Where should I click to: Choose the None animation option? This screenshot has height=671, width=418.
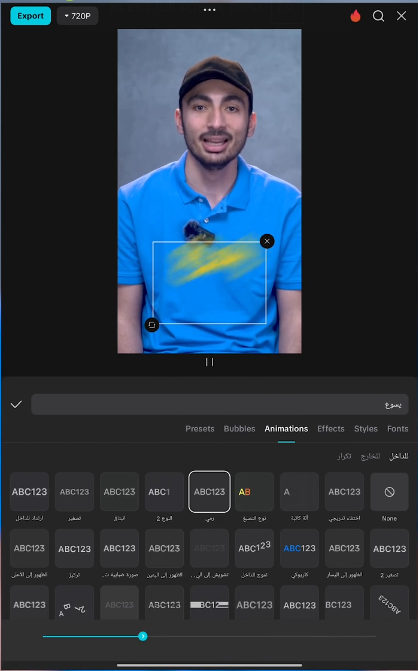tap(389, 492)
